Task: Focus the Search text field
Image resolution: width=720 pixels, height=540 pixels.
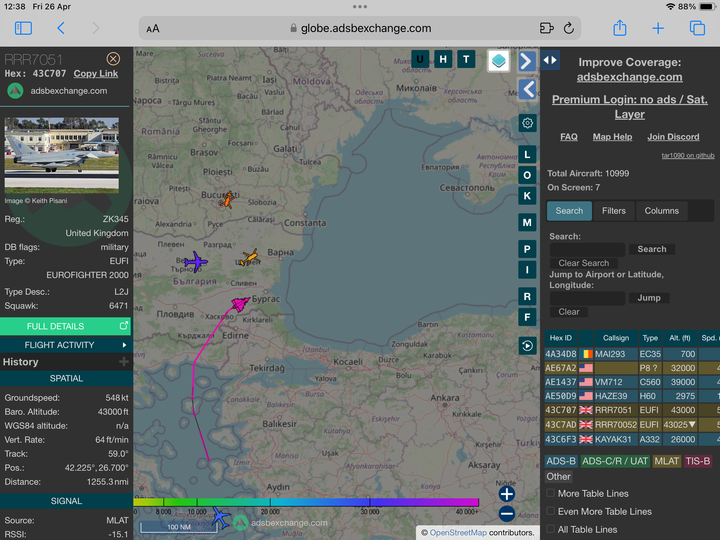Action: [x=587, y=249]
